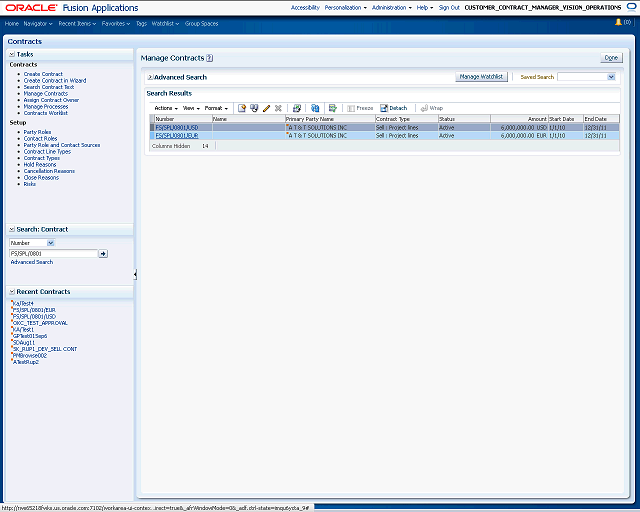Open the View menu in Search Results
640x512 pixels.
[x=191, y=108]
